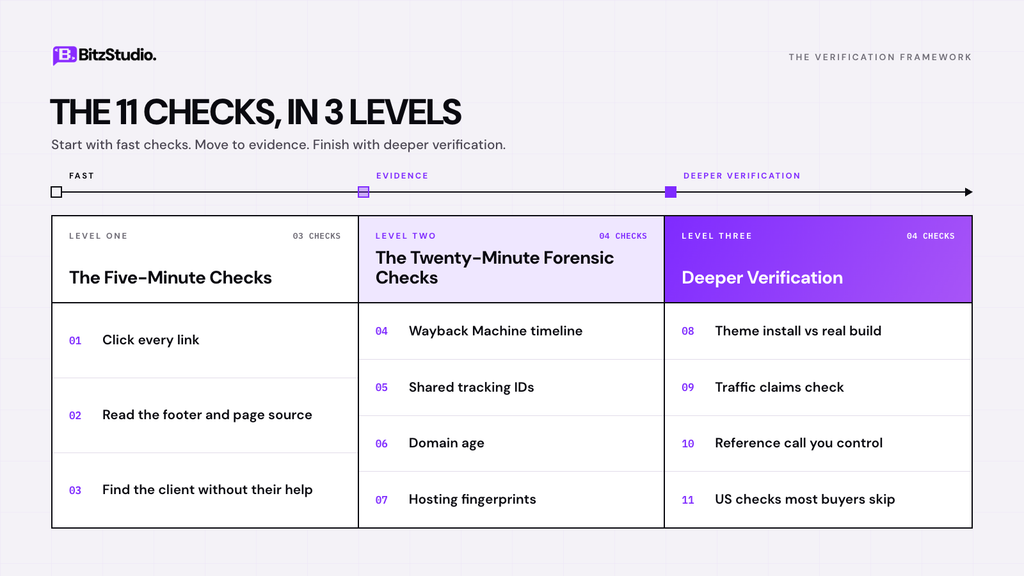
Task: Click the arrowhead ending the timeline
Action: point(968,192)
